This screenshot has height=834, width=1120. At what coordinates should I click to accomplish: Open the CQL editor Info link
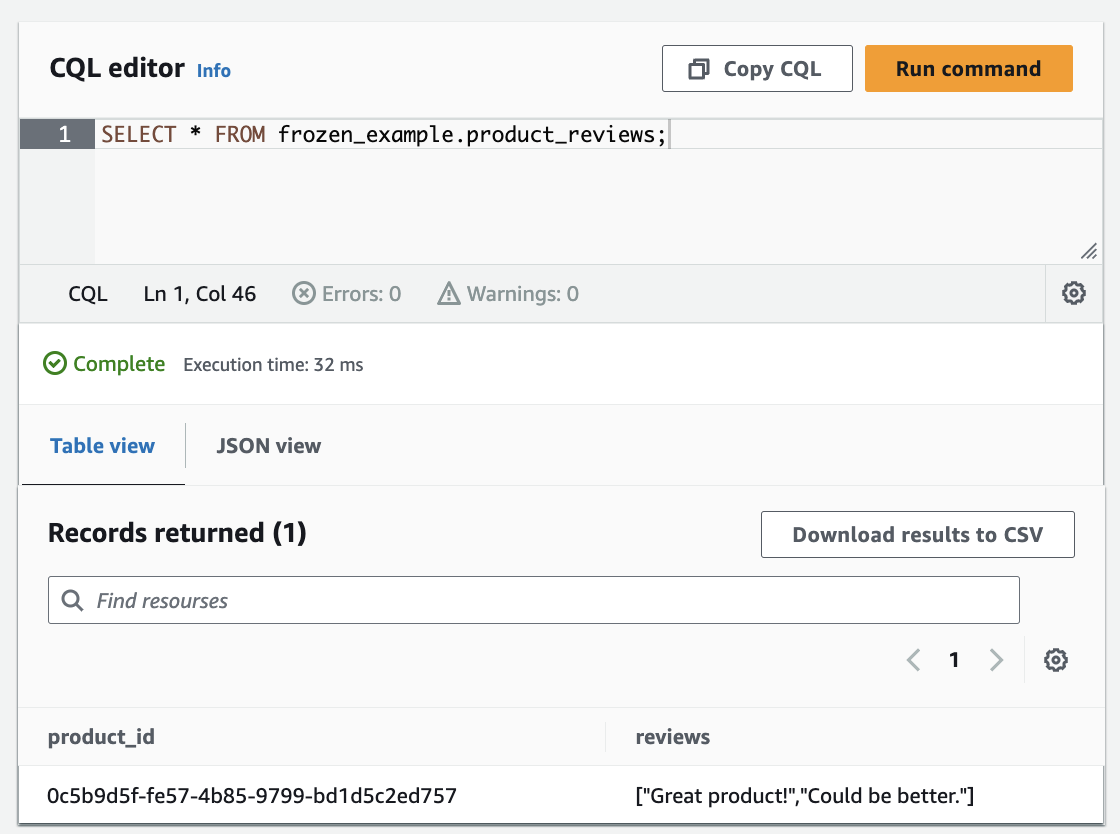click(x=214, y=70)
